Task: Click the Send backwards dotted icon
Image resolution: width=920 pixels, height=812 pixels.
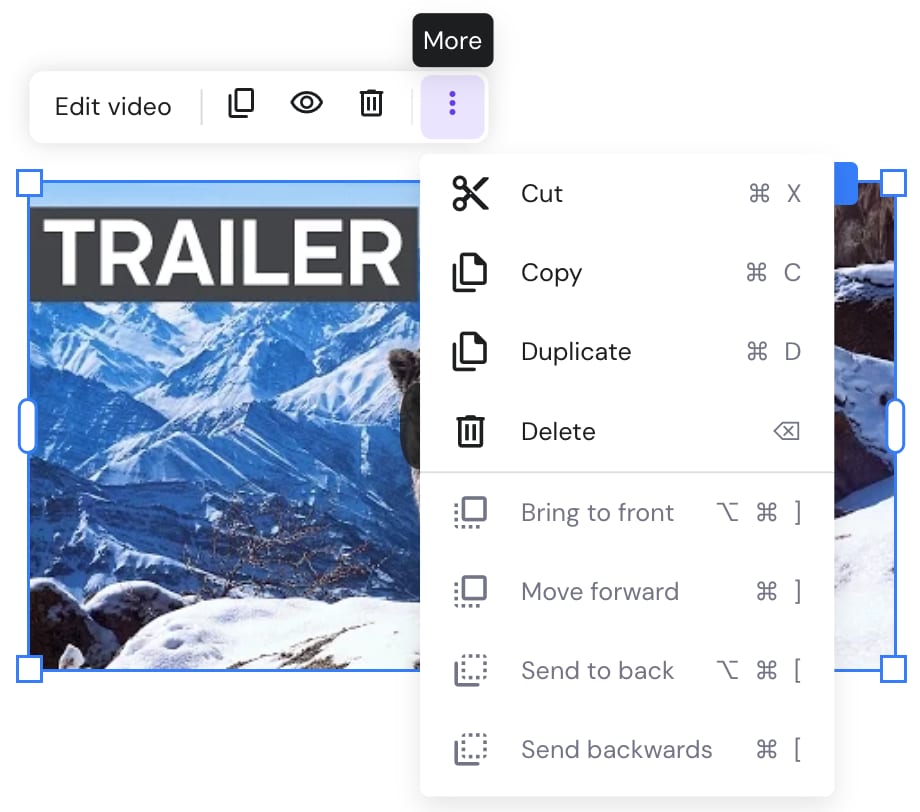Action: click(470, 749)
